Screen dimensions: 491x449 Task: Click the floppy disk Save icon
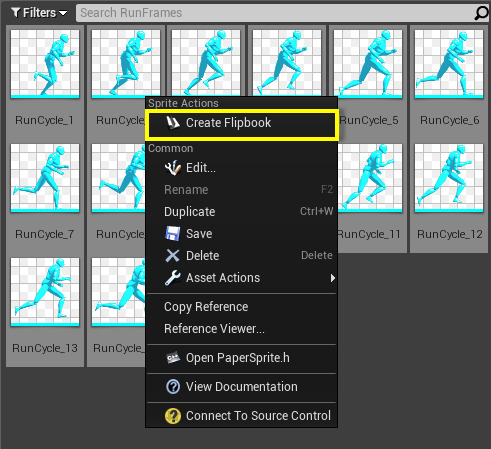[173, 234]
